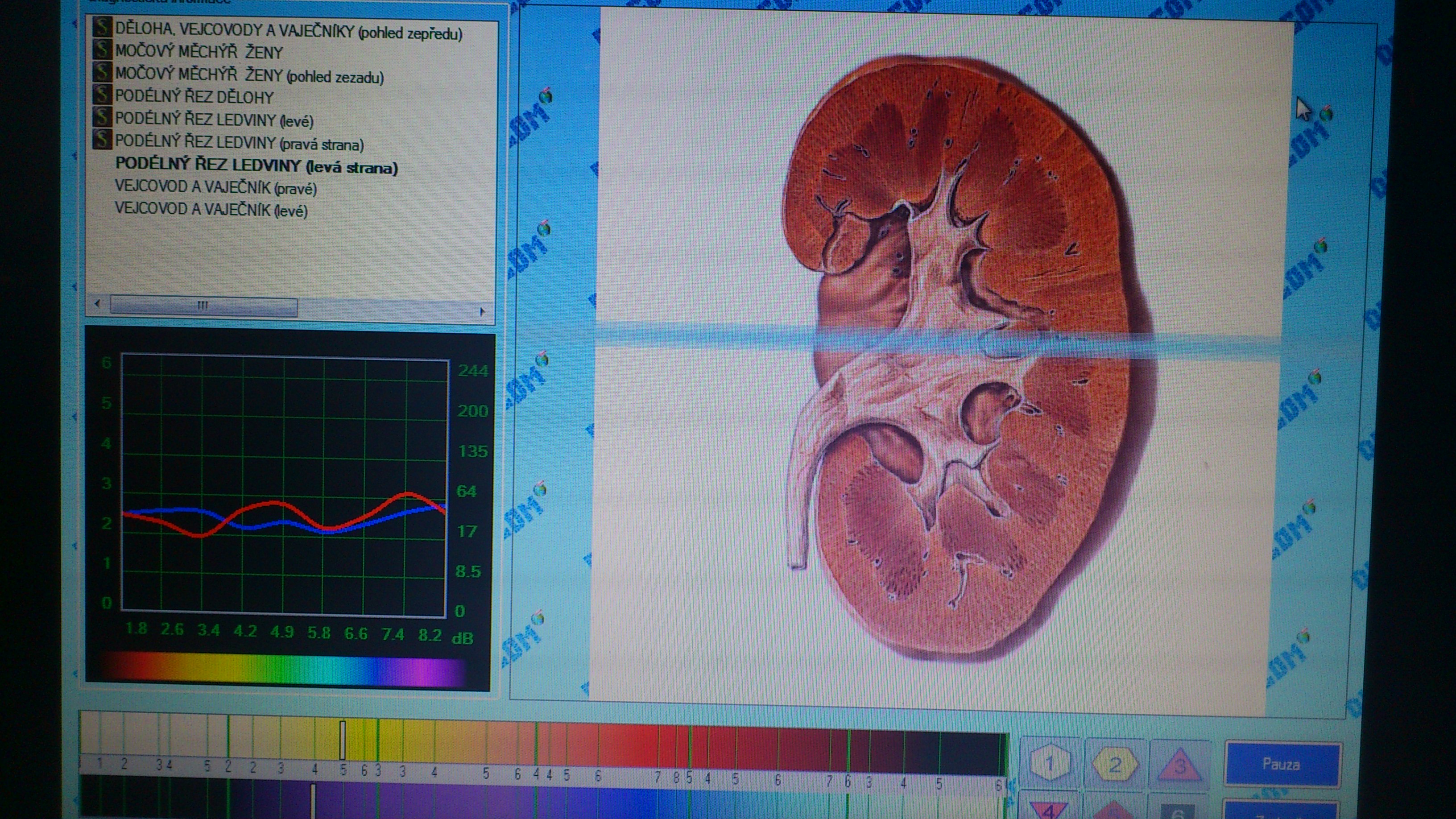Click the level 1 white hexagon icon
The width and height of the screenshot is (1456, 819).
[x=1050, y=764]
